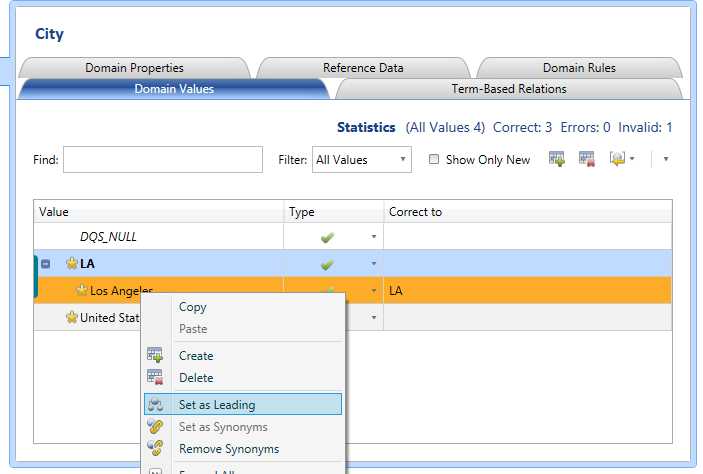Click the Correct: 3 statistic
Viewport: 703px width, 474px height.
coord(522,127)
